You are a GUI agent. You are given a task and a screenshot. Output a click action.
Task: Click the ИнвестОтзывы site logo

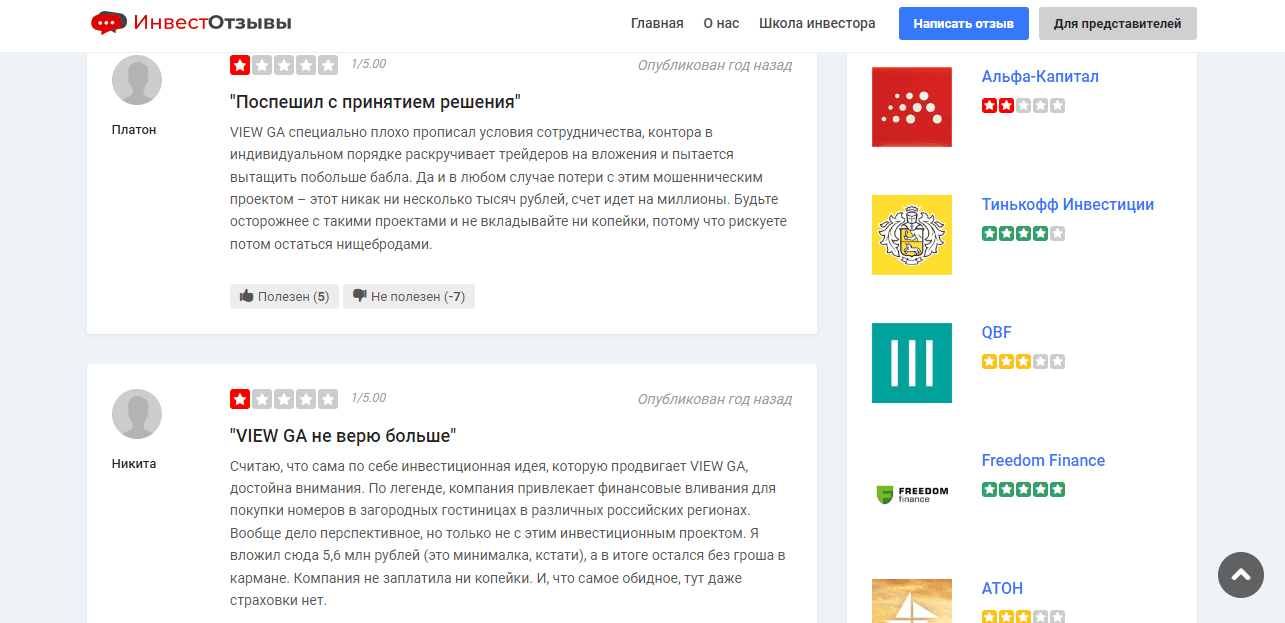coord(191,23)
